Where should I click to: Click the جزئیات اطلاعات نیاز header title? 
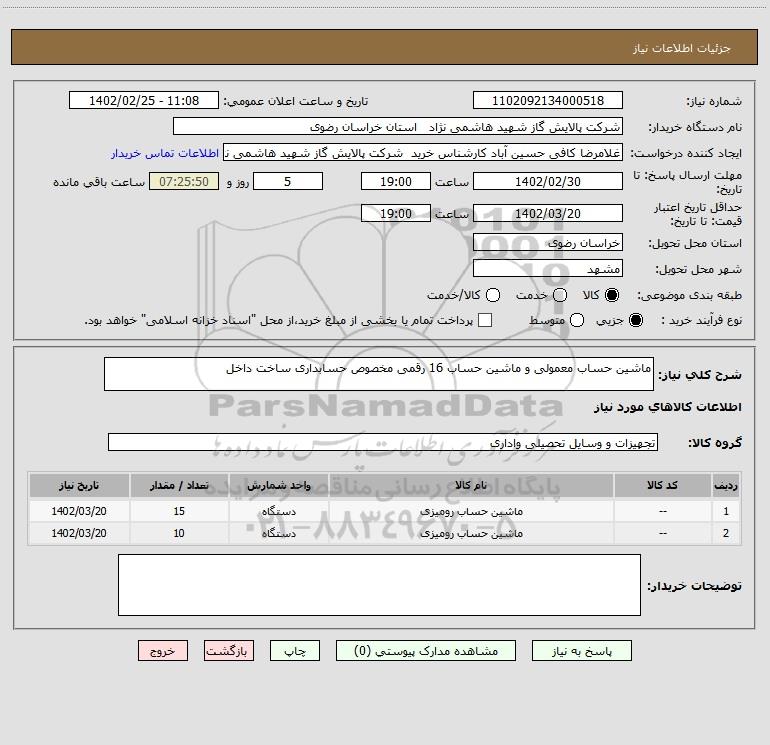pos(682,48)
